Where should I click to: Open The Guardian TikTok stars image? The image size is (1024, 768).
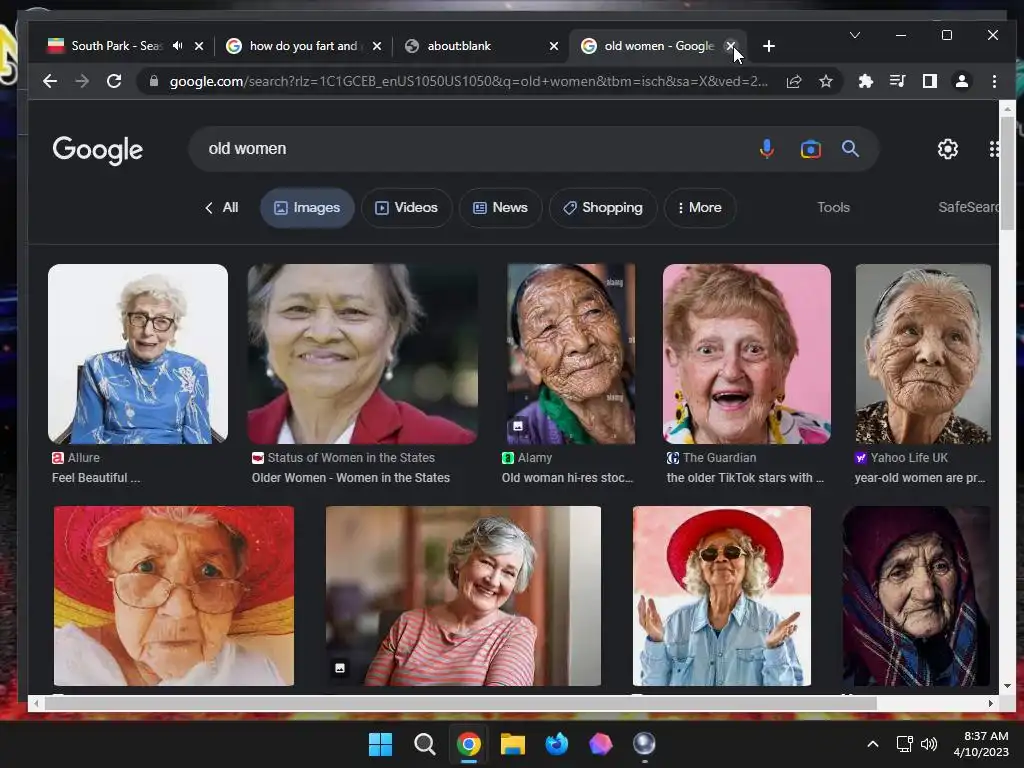coord(746,354)
